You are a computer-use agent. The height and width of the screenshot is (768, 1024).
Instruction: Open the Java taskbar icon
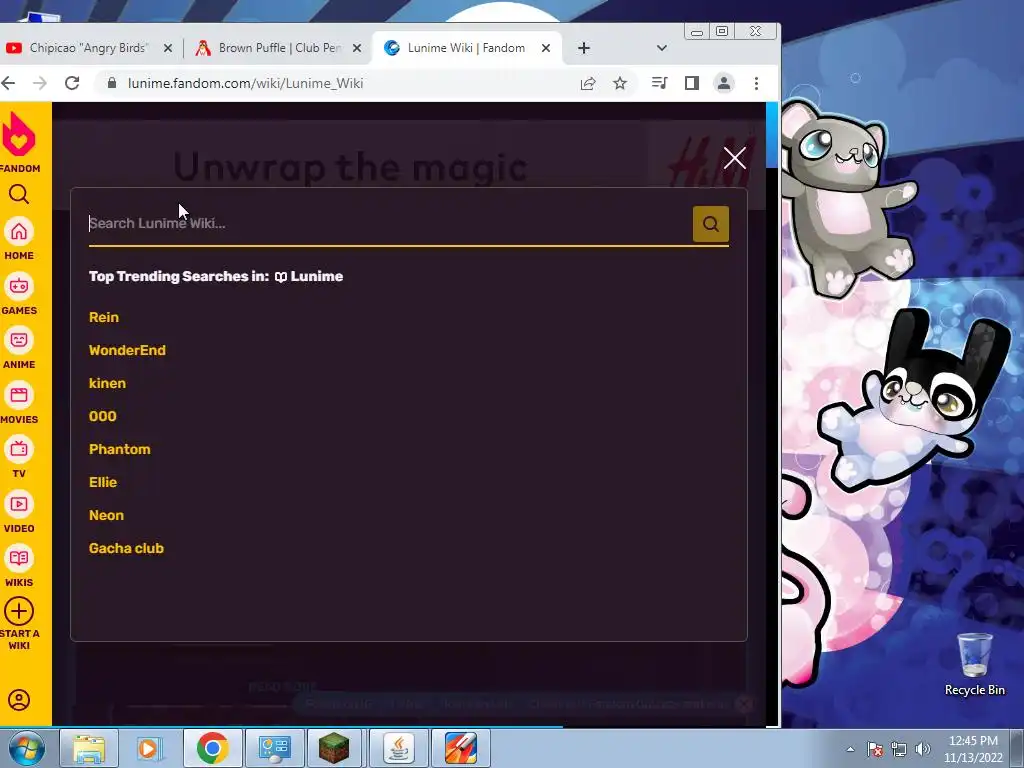click(x=399, y=748)
